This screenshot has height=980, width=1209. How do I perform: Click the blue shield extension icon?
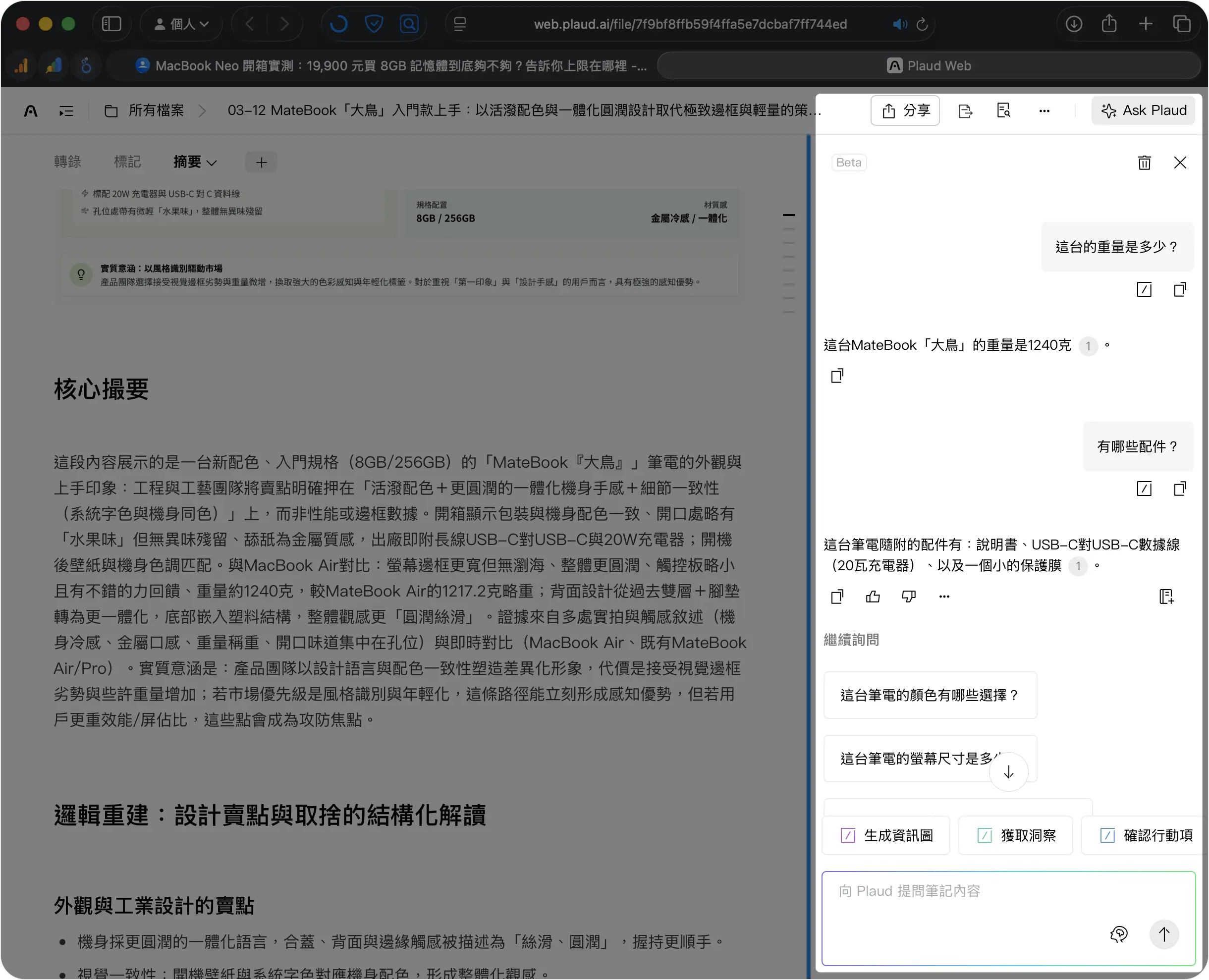coord(374,24)
